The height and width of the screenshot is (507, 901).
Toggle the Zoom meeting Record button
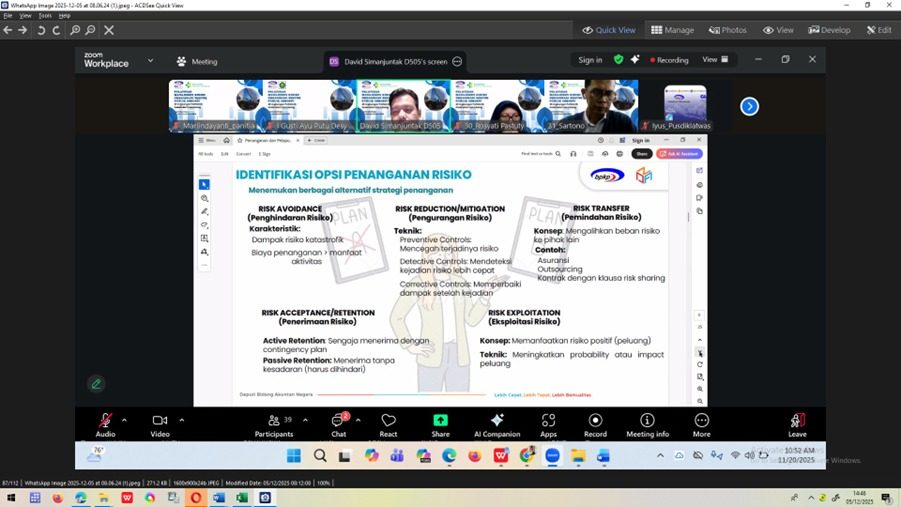click(x=595, y=425)
